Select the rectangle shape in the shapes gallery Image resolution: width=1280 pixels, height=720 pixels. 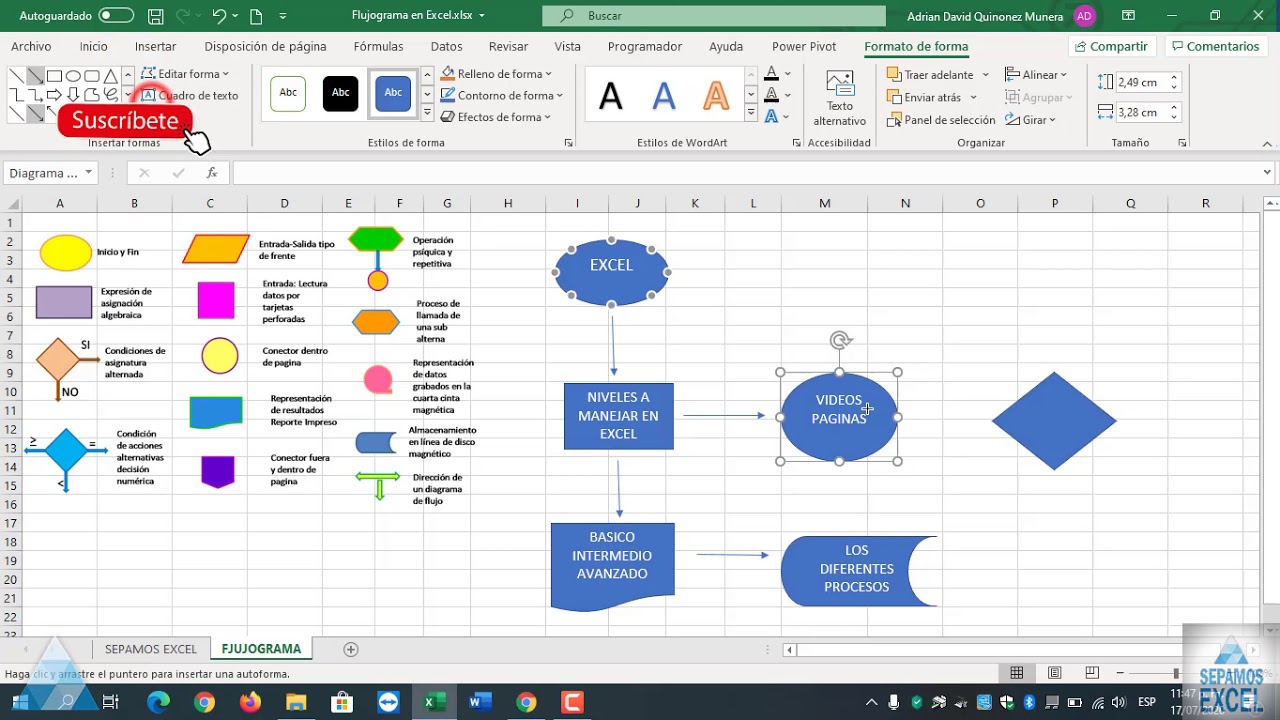click(54, 76)
